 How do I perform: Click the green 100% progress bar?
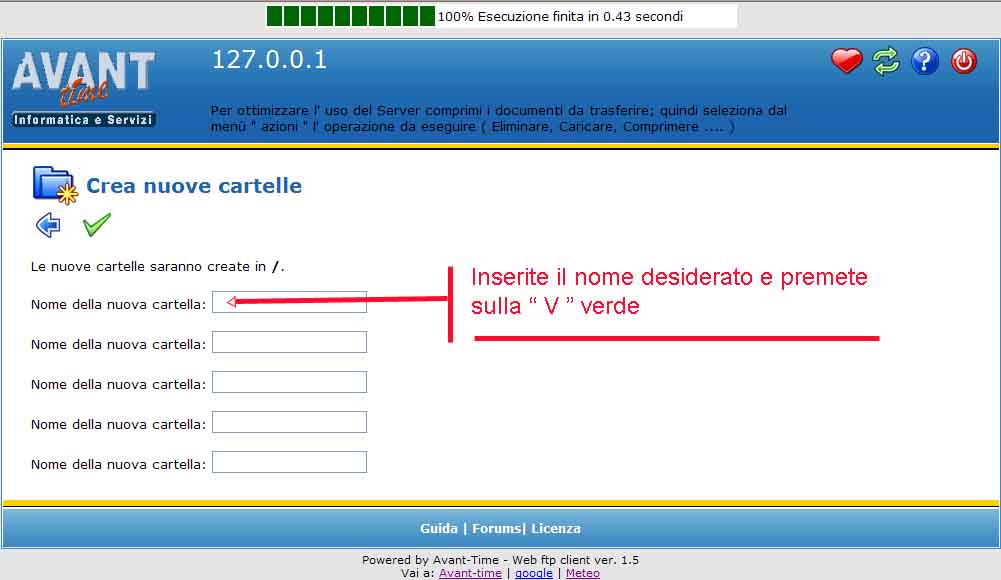350,16
